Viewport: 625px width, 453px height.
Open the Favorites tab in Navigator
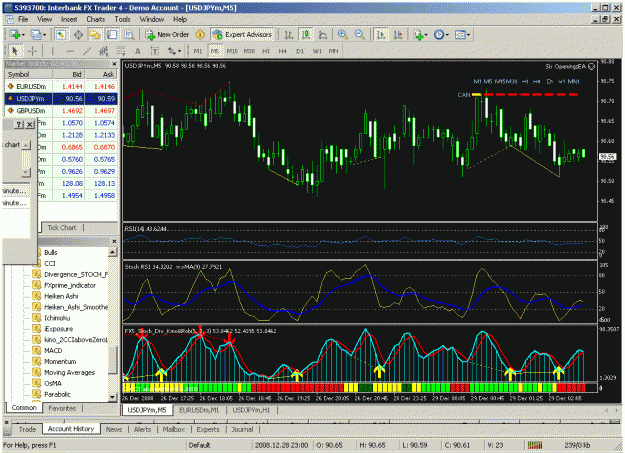tap(62, 408)
